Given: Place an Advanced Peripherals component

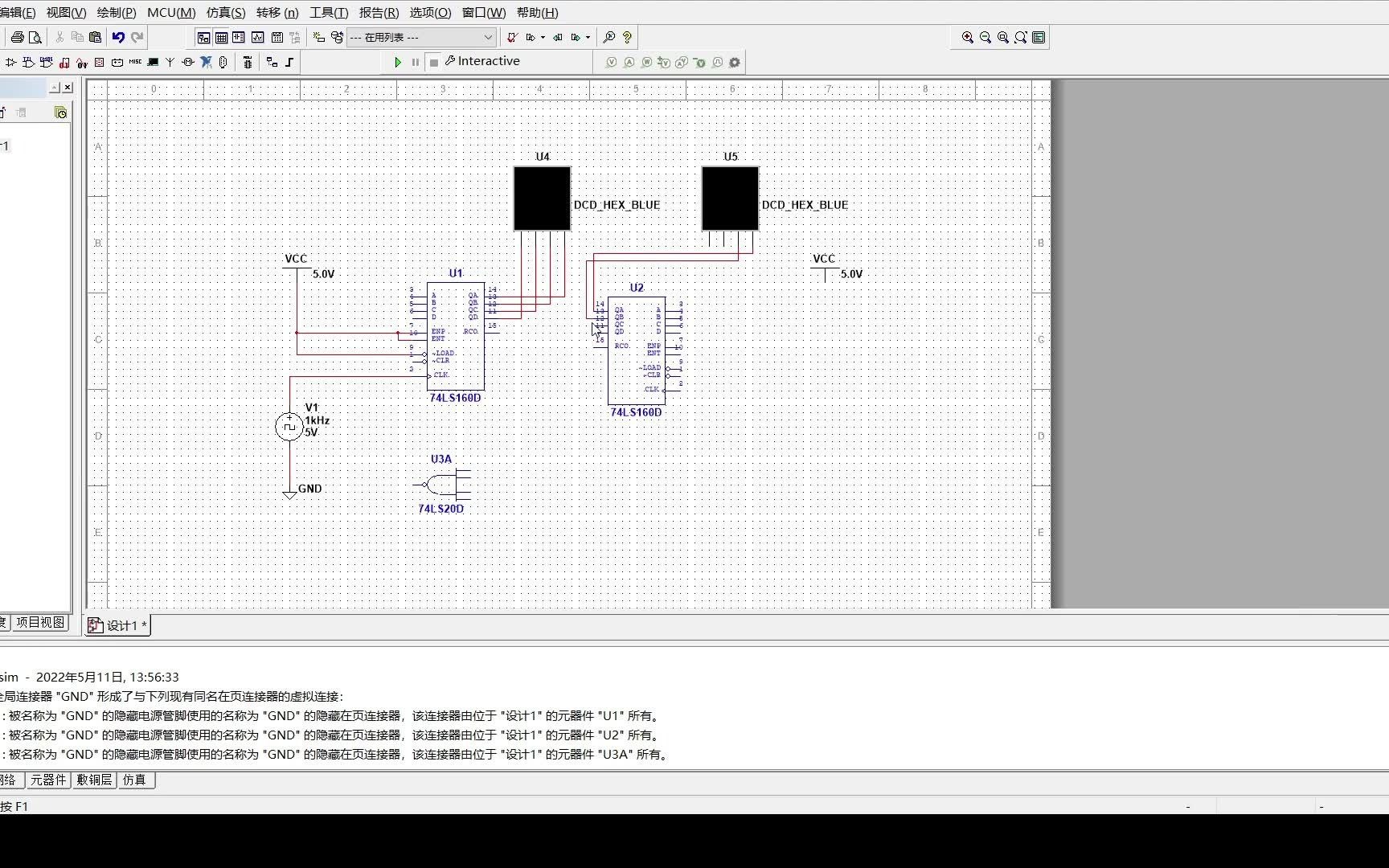Looking at the screenshot, I should (153, 62).
